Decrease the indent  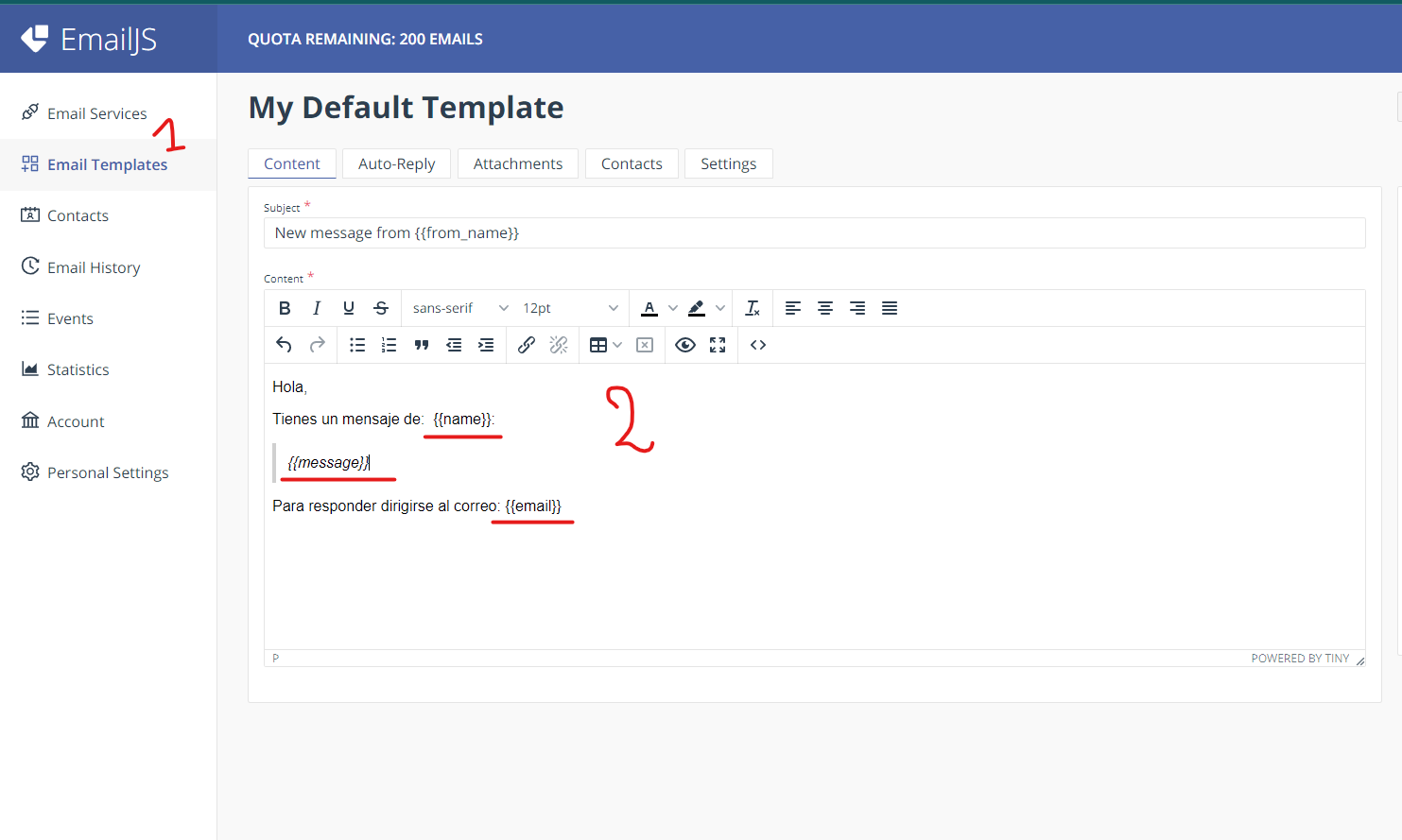click(454, 345)
